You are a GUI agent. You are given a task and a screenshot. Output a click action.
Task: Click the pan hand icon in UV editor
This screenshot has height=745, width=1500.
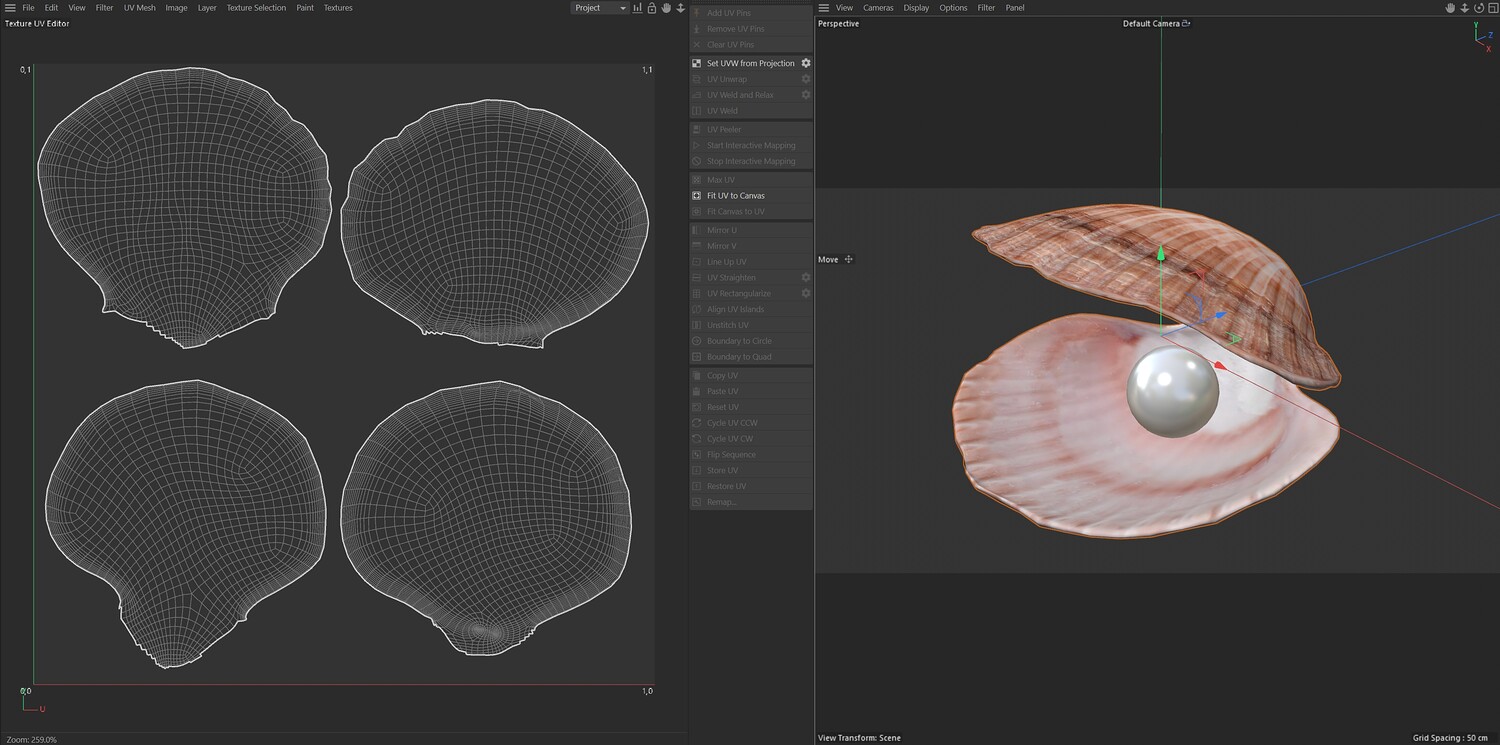(666, 8)
